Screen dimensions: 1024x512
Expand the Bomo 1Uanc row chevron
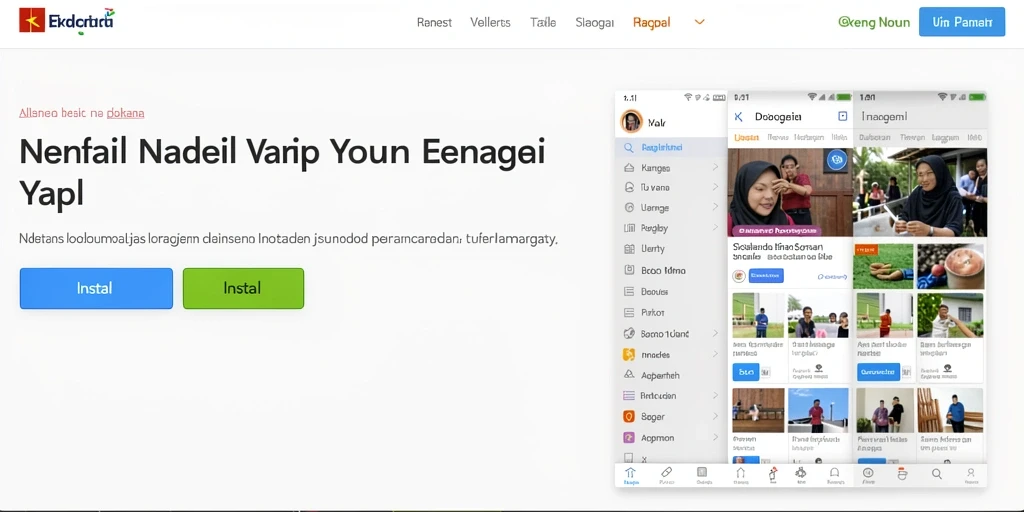(x=715, y=334)
